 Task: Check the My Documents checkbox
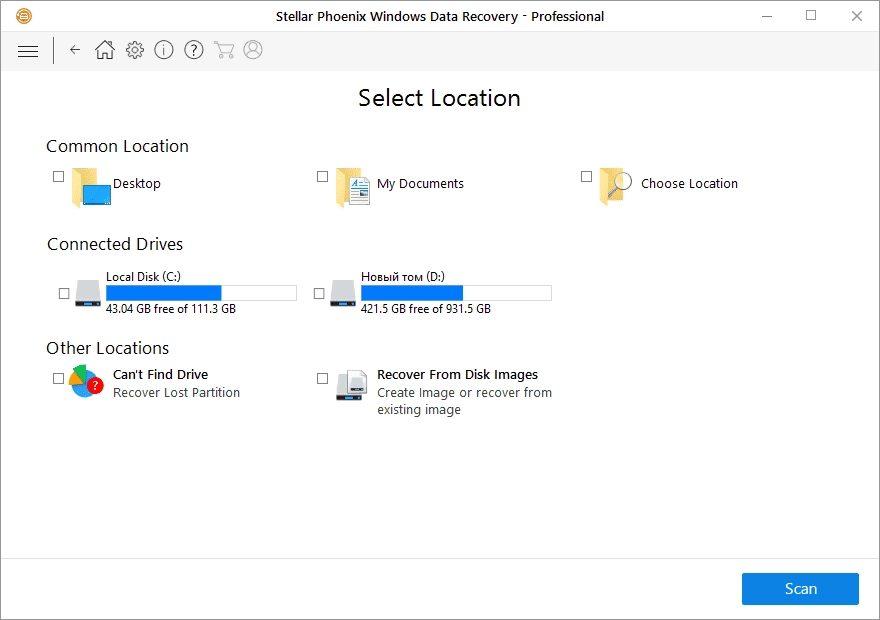coord(322,176)
